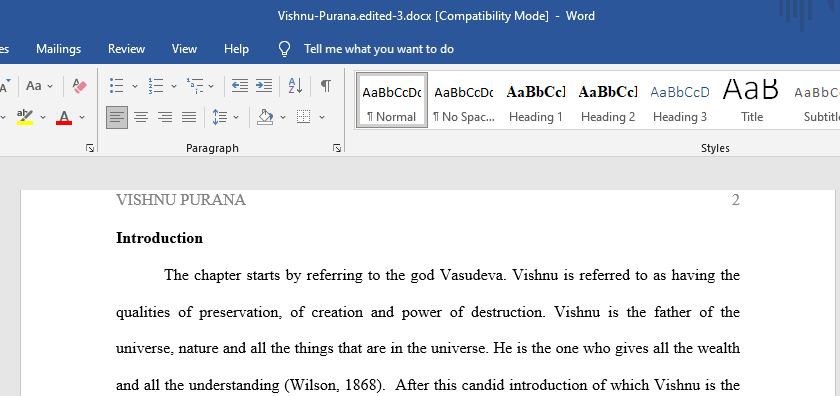Open the Bullets dropdown arrow
This screenshot has height=396, width=840.
(134, 86)
